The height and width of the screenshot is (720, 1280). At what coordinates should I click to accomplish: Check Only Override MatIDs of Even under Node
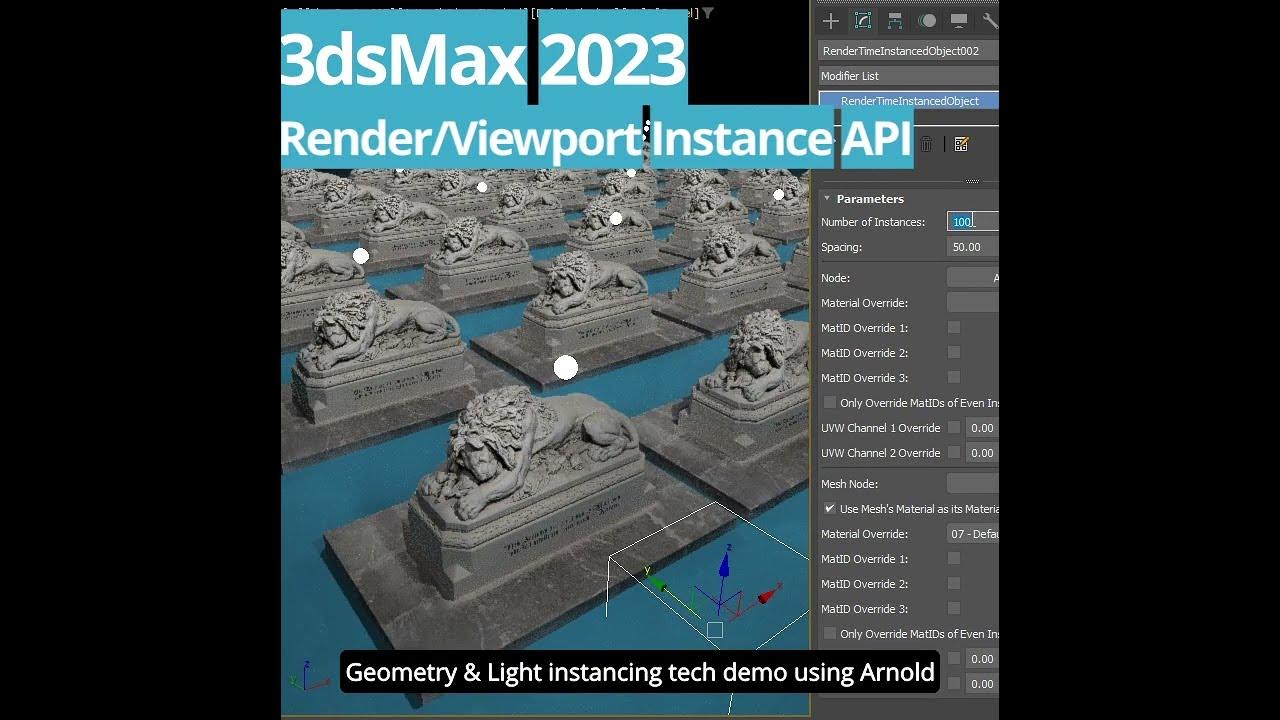click(829, 403)
